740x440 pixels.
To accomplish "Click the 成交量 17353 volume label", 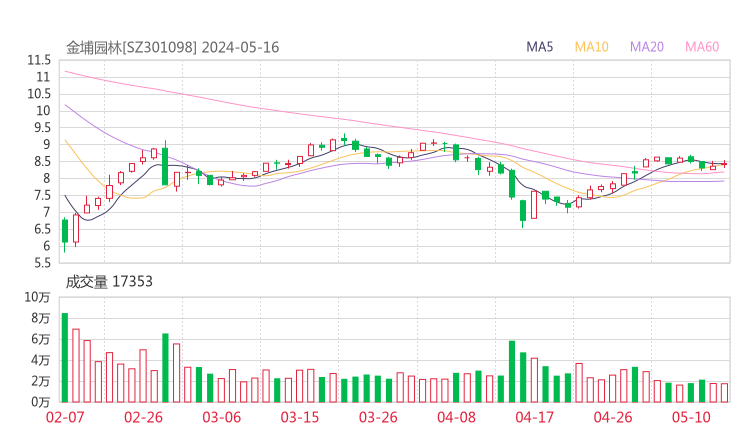I will coord(109,282).
